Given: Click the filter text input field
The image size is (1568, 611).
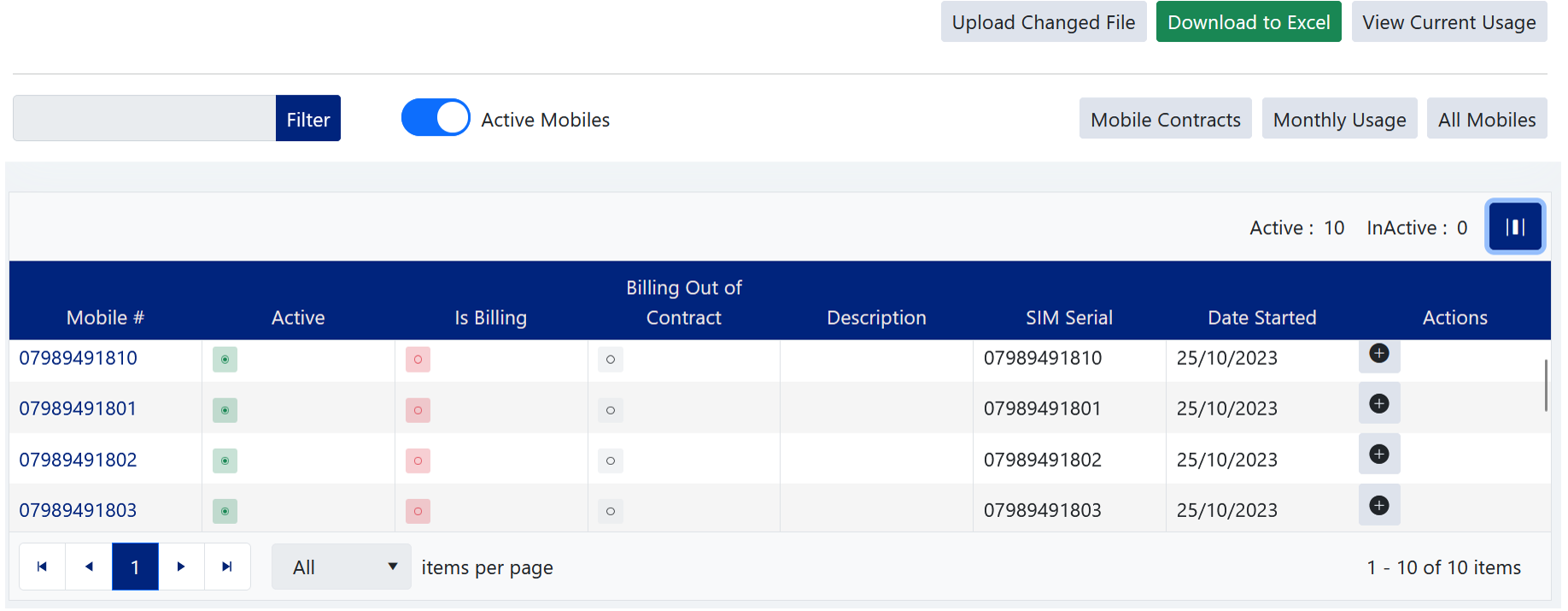Looking at the screenshot, I should pos(144,119).
